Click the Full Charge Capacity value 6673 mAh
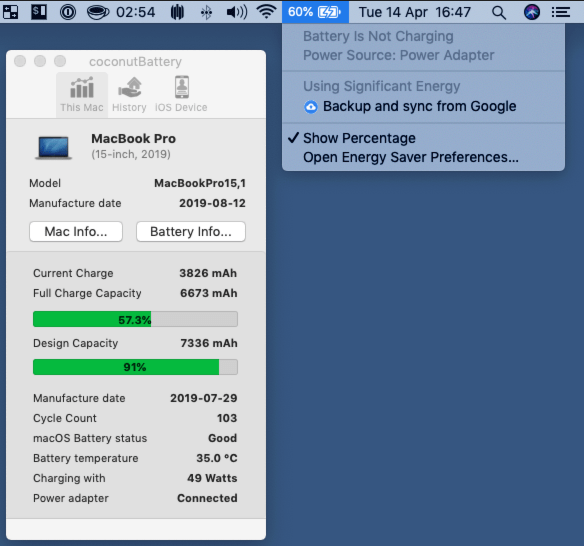Screen dimensions: 584x546 [x=209, y=293]
